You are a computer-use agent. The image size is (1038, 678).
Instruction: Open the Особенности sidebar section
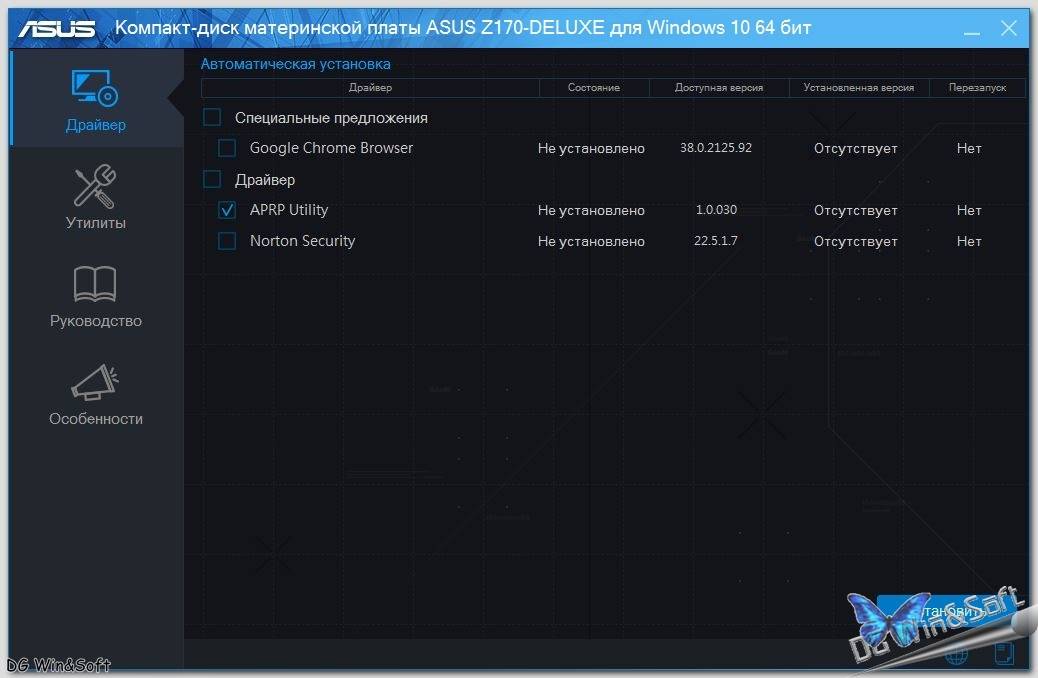[x=96, y=393]
